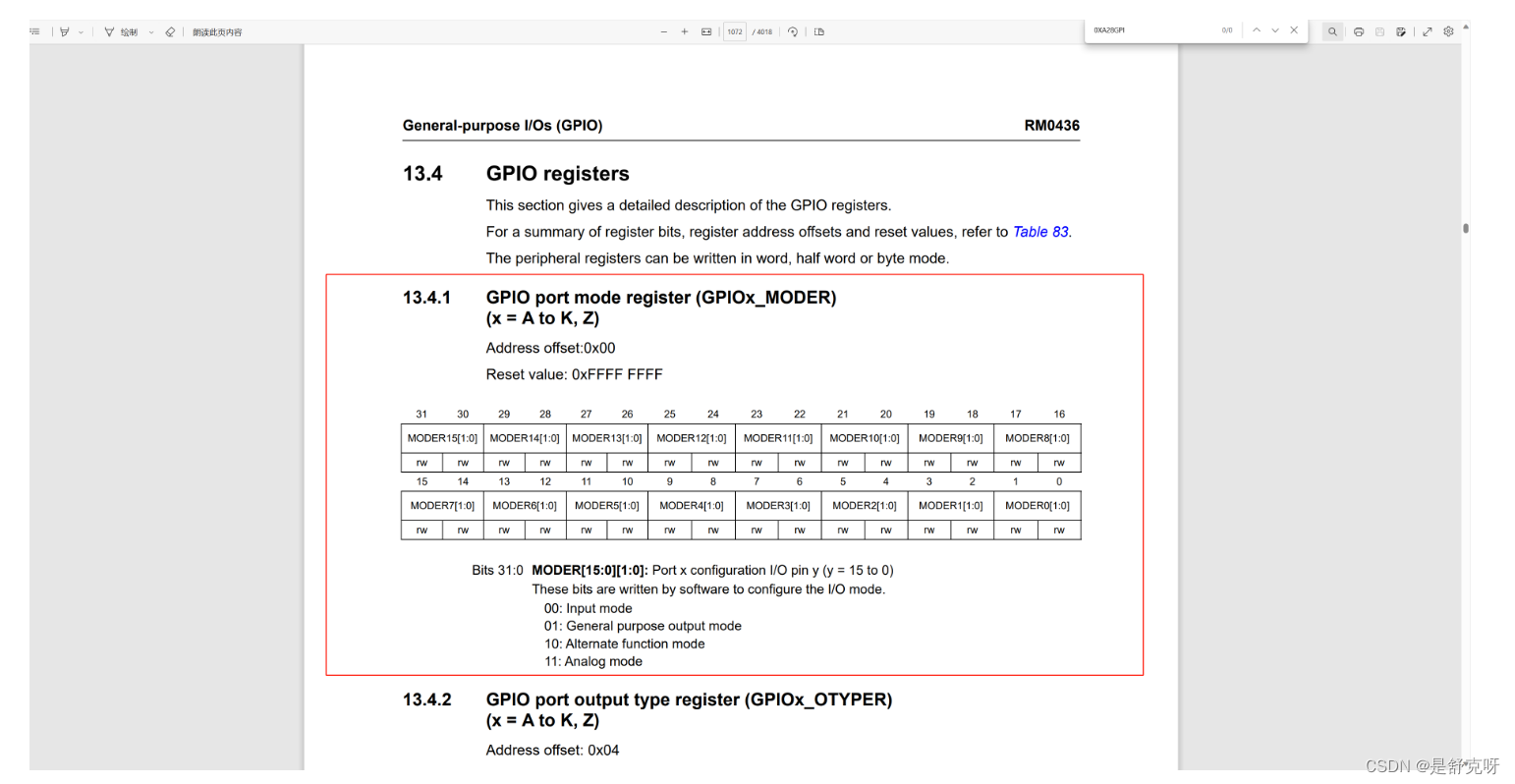Click the search magnifier icon
This screenshot has width=1515, height=784.
coord(1333,31)
